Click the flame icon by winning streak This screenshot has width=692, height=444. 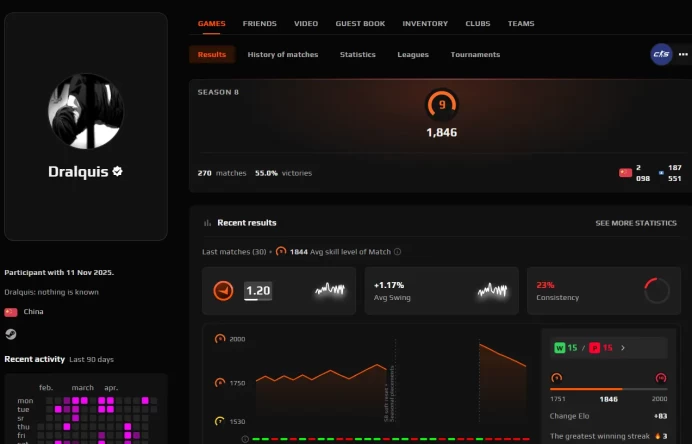coord(658,436)
